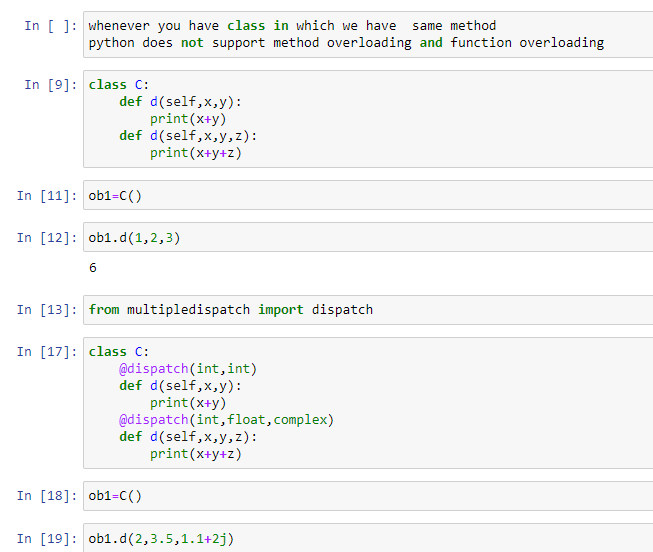653x552 pixels.
Task: Click the @dispatch(int,float,complex) decorator line
Action: click(x=226, y=420)
